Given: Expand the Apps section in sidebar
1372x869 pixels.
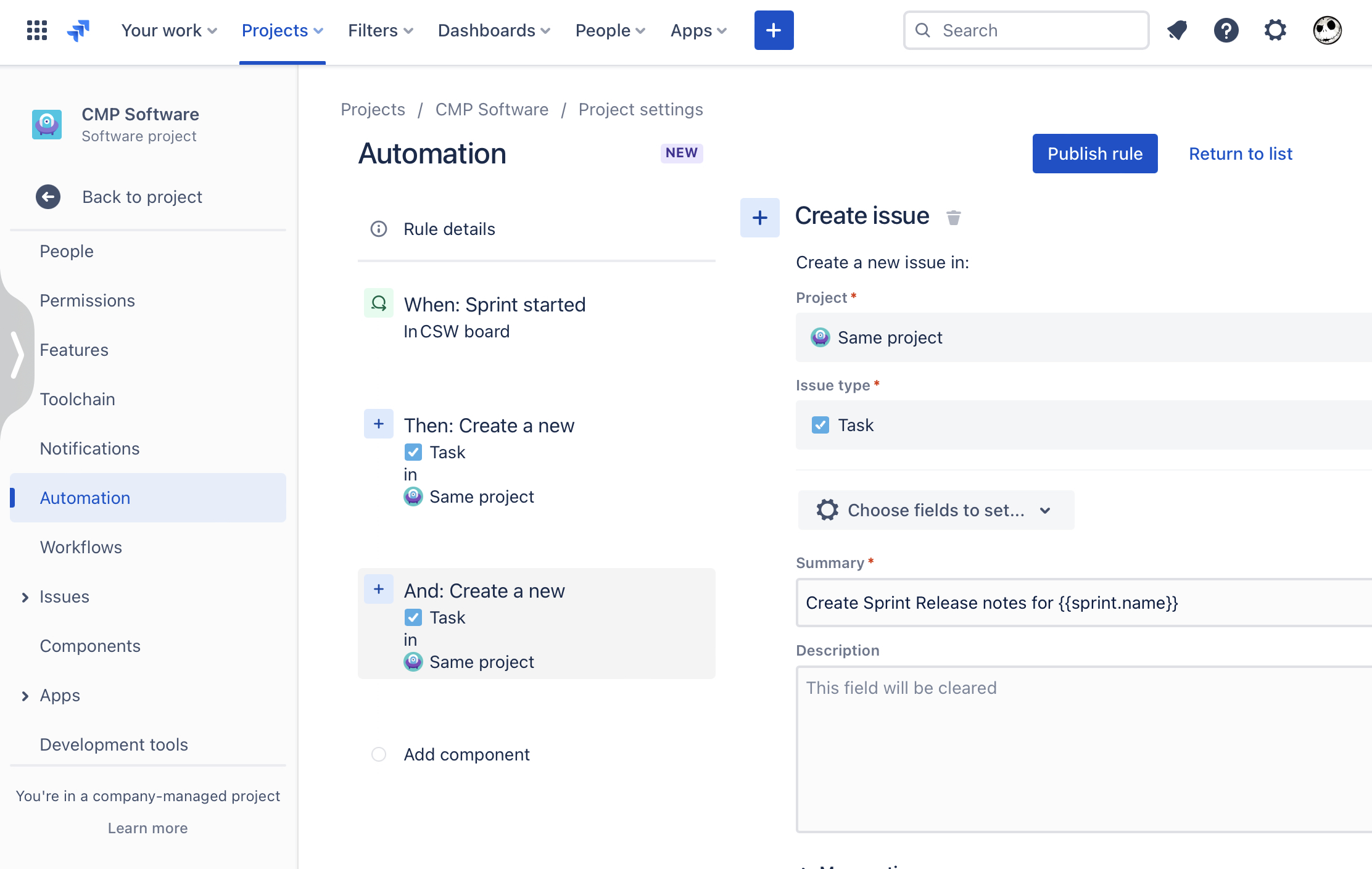Looking at the screenshot, I should [25, 696].
